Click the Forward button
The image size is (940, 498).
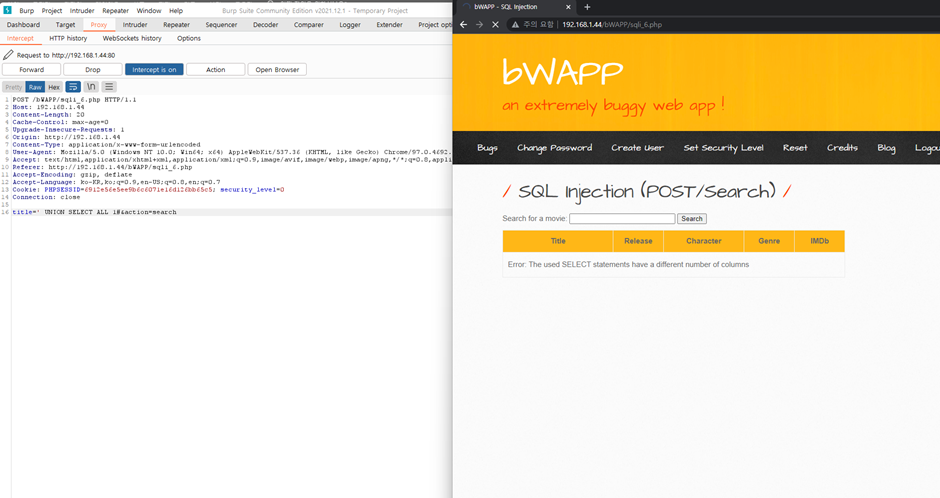pyautogui.click(x=32, y=70)
